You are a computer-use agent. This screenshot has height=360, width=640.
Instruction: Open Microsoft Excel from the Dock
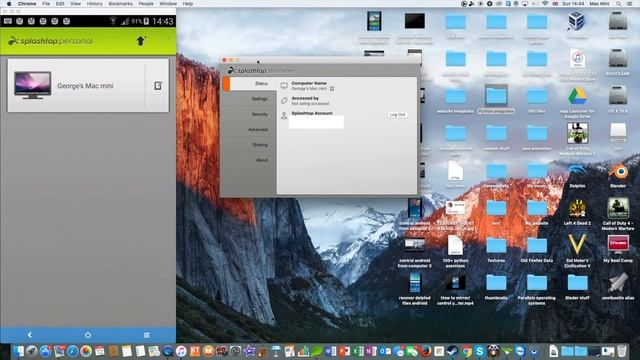(x=358, y=351)
